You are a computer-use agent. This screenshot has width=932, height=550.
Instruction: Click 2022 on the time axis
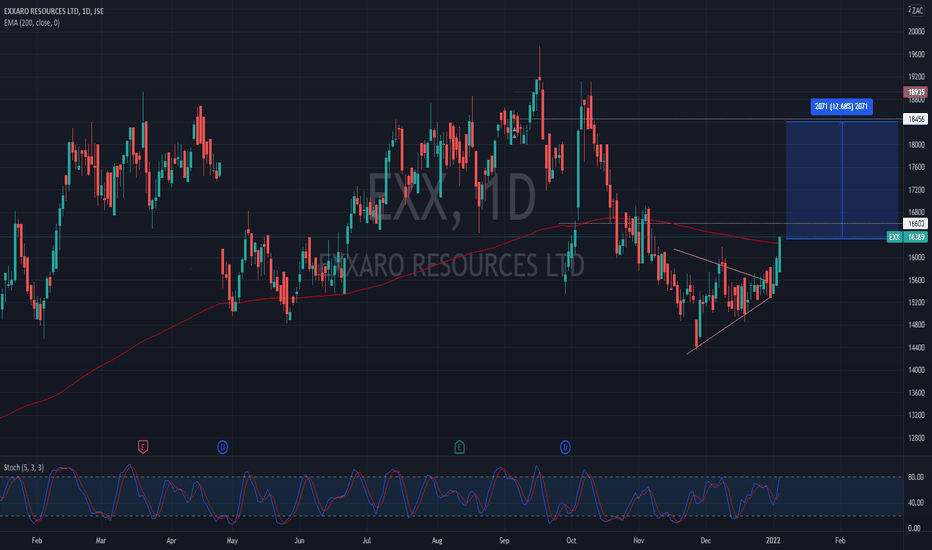[x=773, y=540]
